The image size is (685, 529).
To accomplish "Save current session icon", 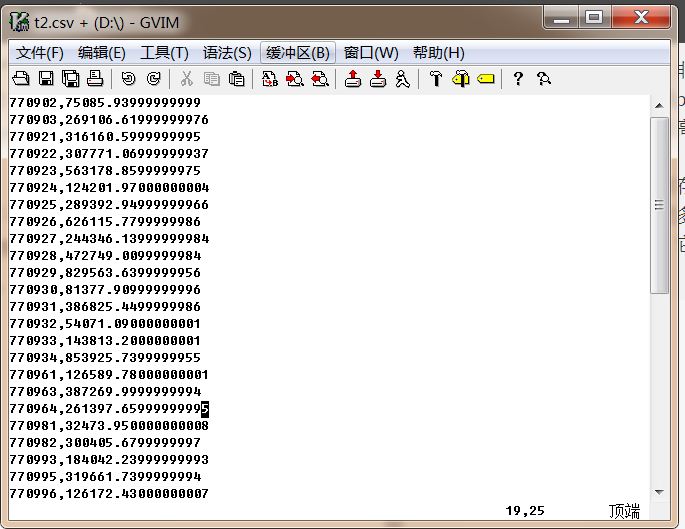I will 378,79.
